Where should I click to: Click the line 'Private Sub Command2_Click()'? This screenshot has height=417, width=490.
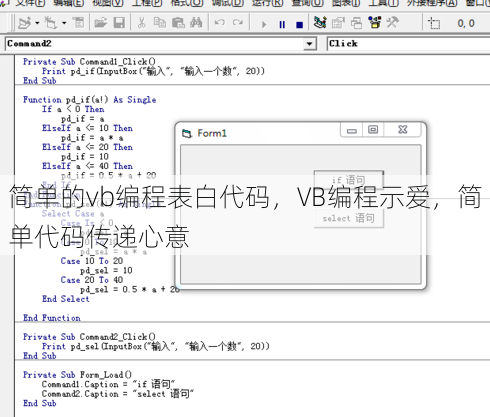tap(89, 337)
